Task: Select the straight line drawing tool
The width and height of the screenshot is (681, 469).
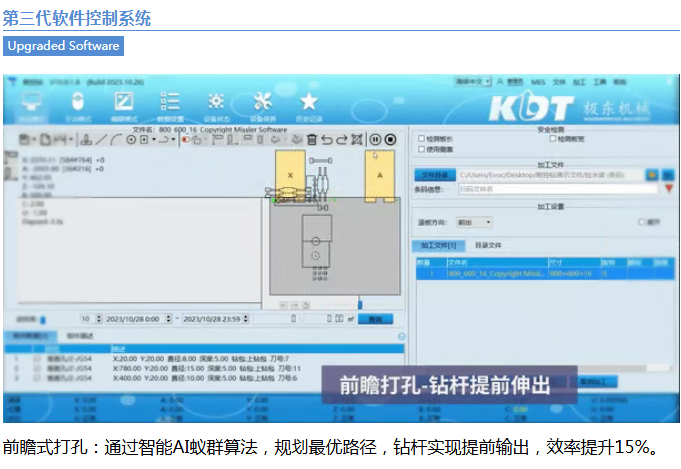Action: click(101, 140)
